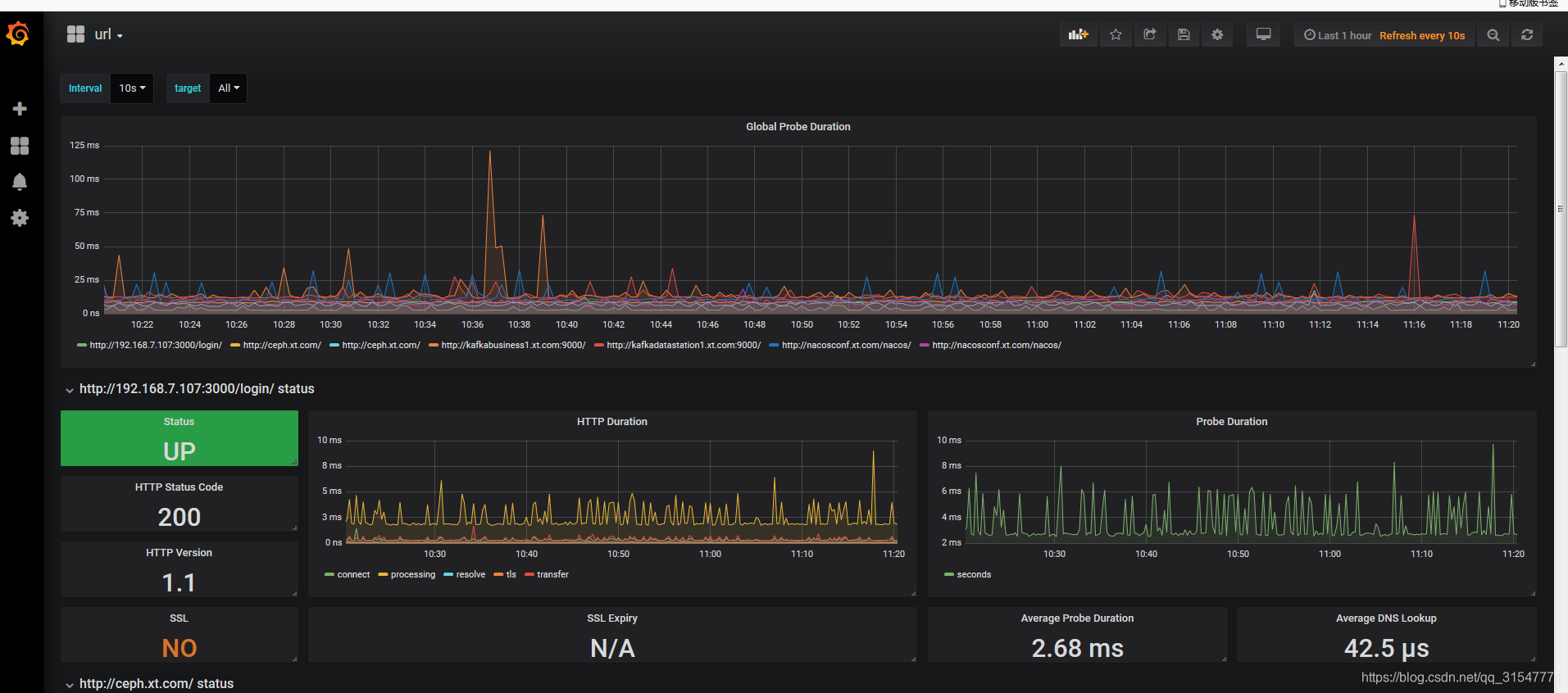
Task: Open the Last 1 hour time picker
Action: [1338, 35]
